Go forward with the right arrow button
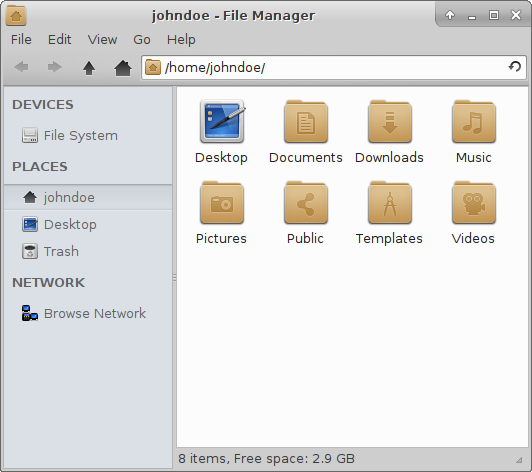532x472 pixels. click(x=54, y=68)
